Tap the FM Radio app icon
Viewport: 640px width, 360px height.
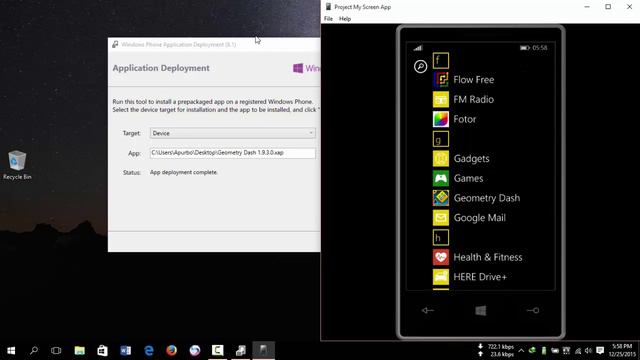pyautogui.click(x=441, y=99)
